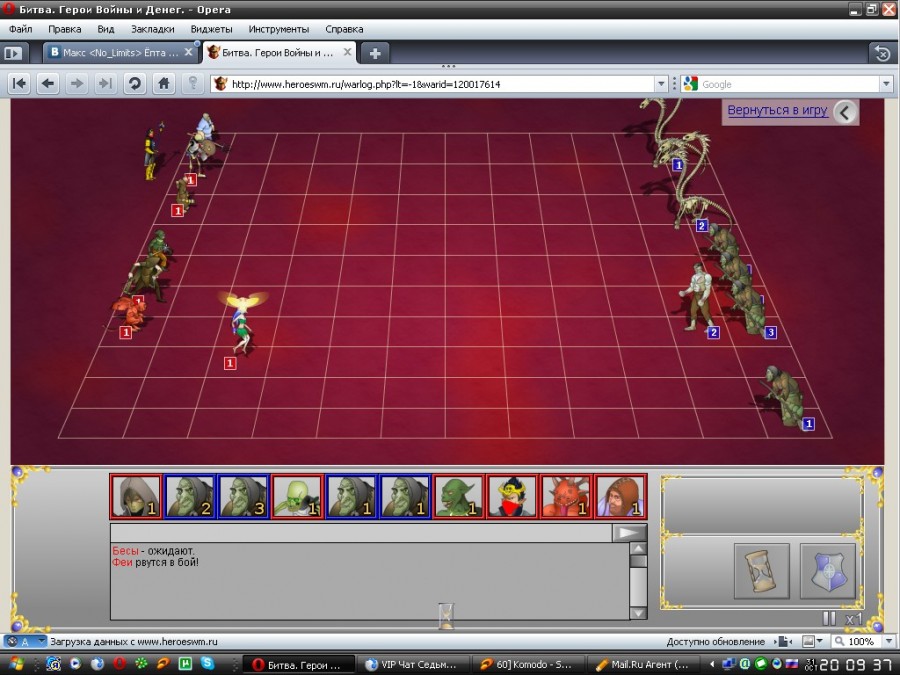Click the heroeswm.ru address bar

tap(433, 84)
